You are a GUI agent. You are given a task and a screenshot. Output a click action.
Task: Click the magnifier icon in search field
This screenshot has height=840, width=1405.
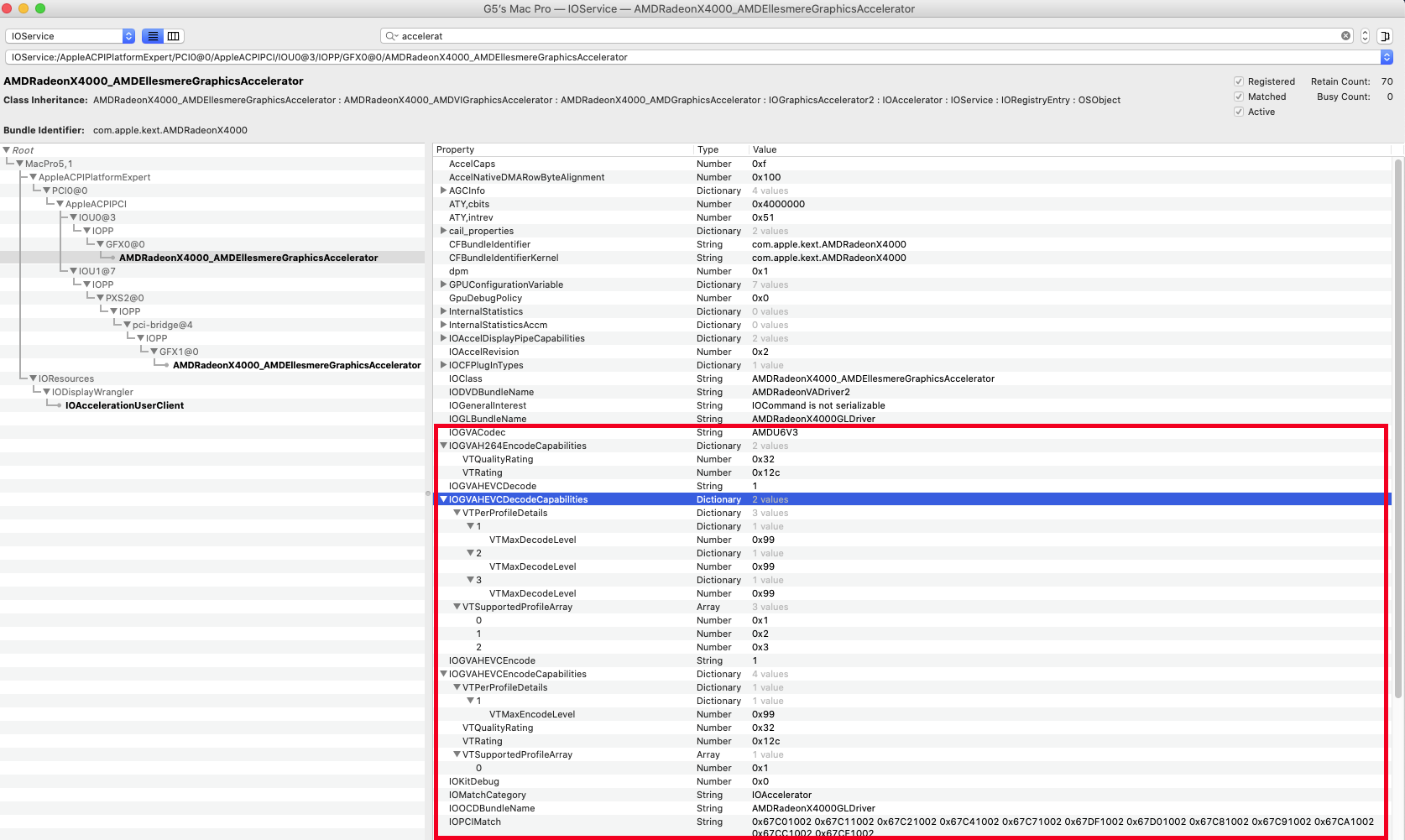pyautogui.click(x=391, y=36)
